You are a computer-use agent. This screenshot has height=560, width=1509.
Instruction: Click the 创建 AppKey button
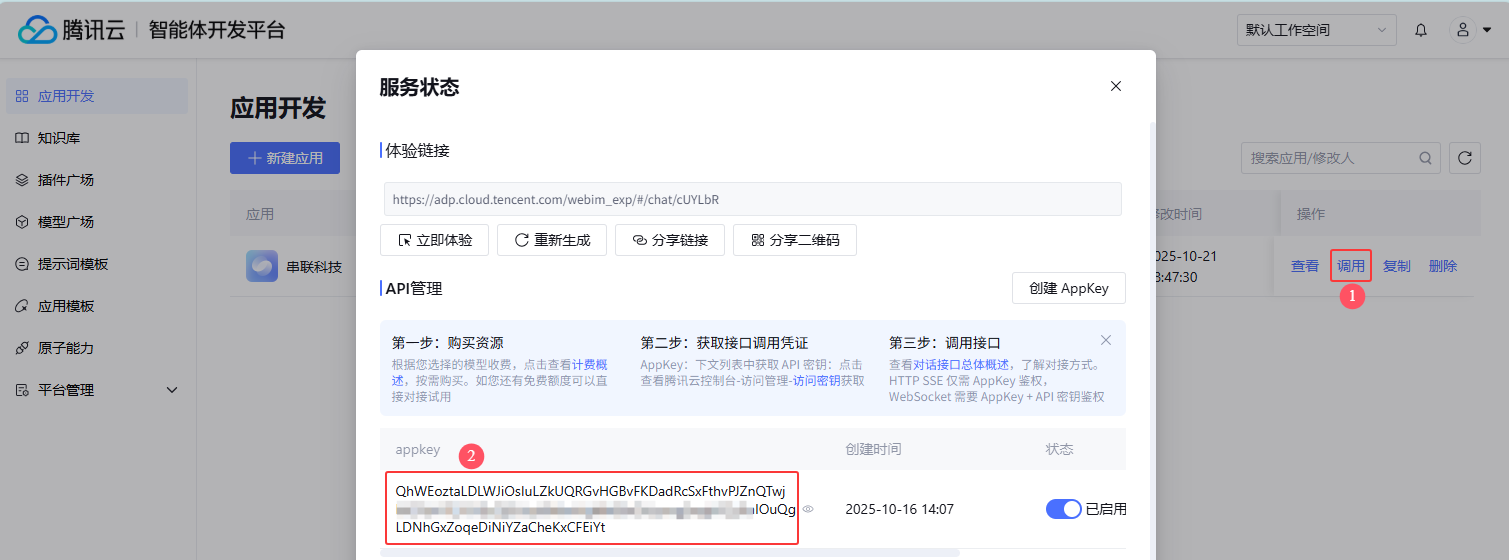click(x=1068, y=288)
